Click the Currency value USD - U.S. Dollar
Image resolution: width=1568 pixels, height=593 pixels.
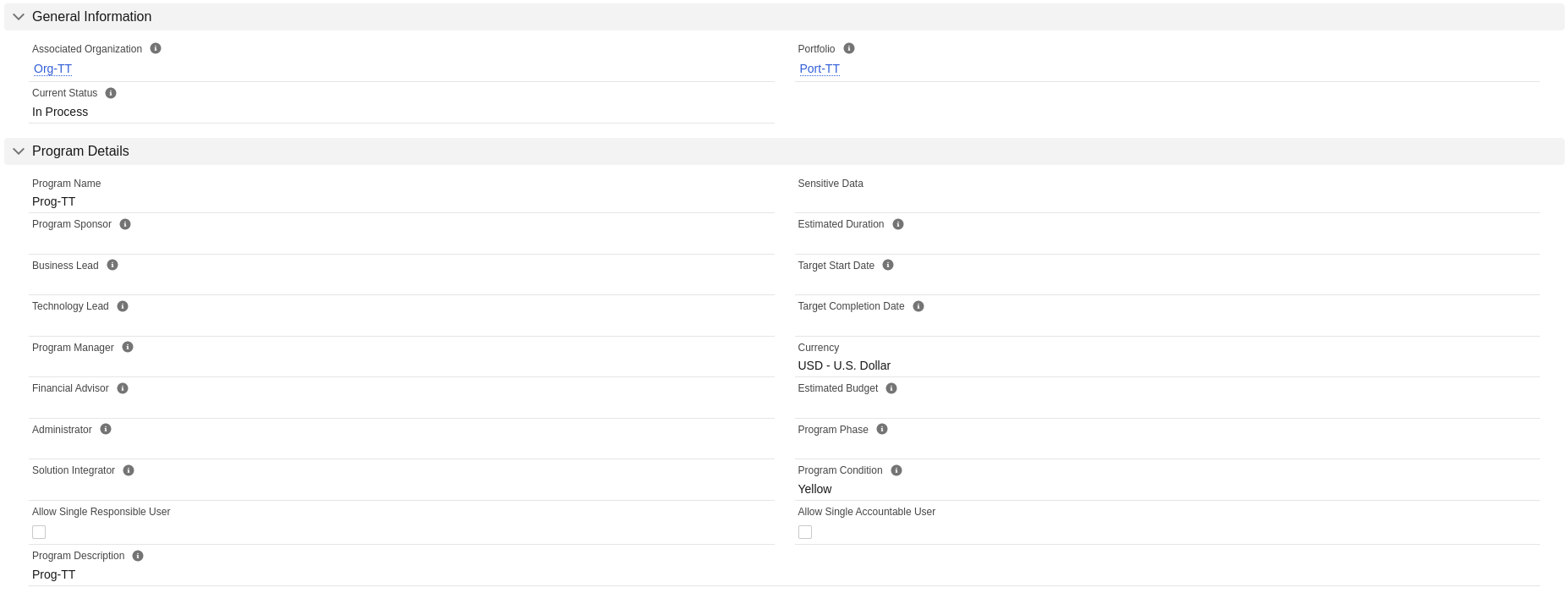coord(844,365)
